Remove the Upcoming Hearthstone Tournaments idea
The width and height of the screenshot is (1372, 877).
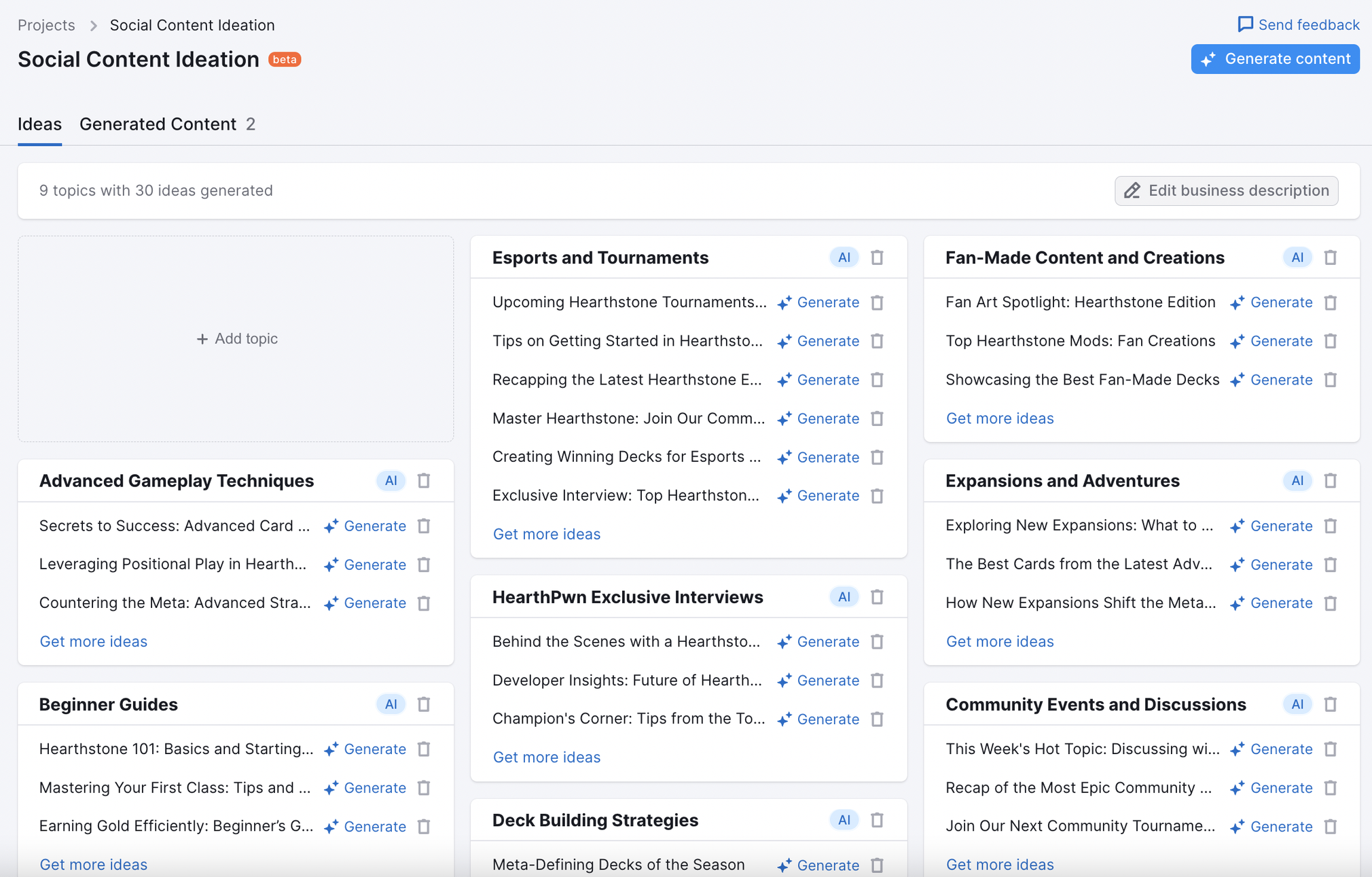pos(877,302)
